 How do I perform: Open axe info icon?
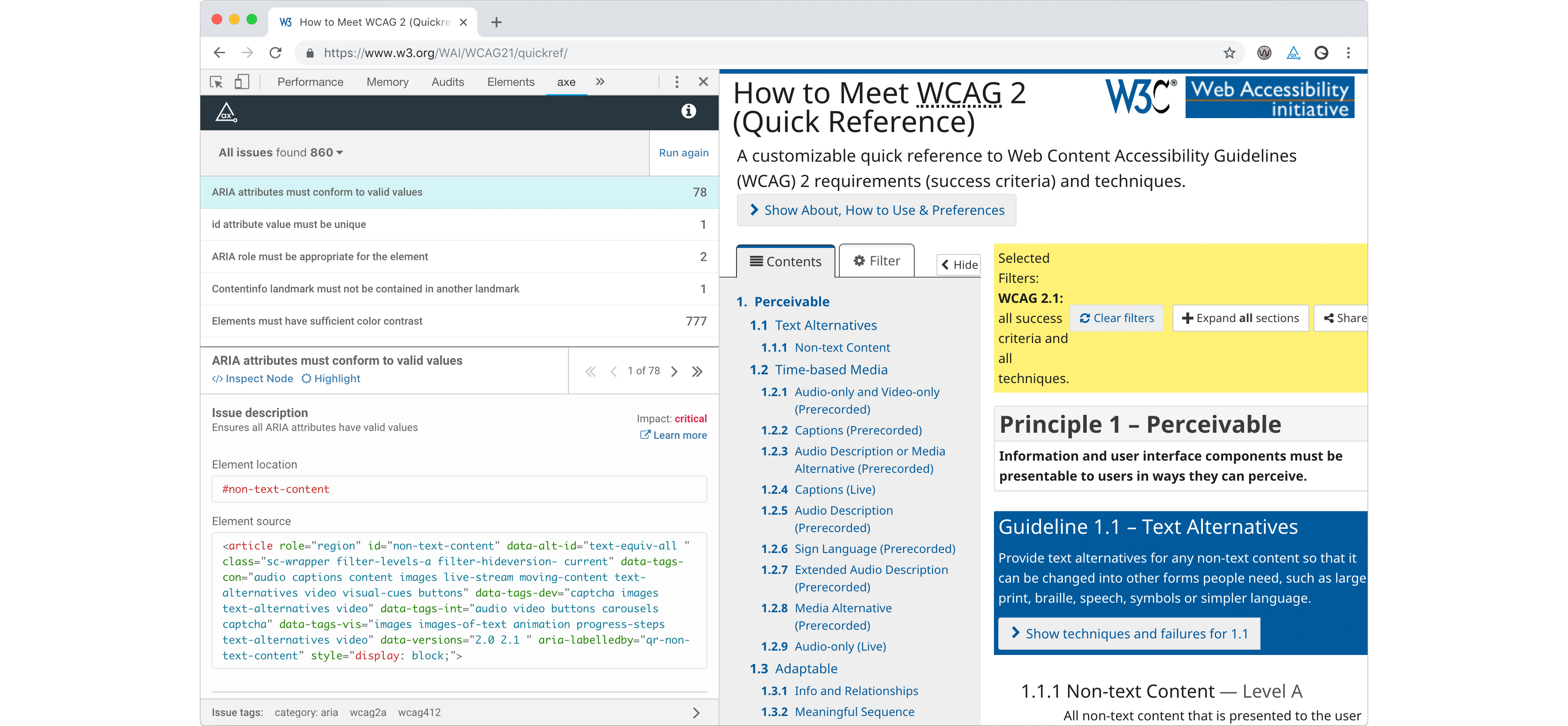pos(689,111)
